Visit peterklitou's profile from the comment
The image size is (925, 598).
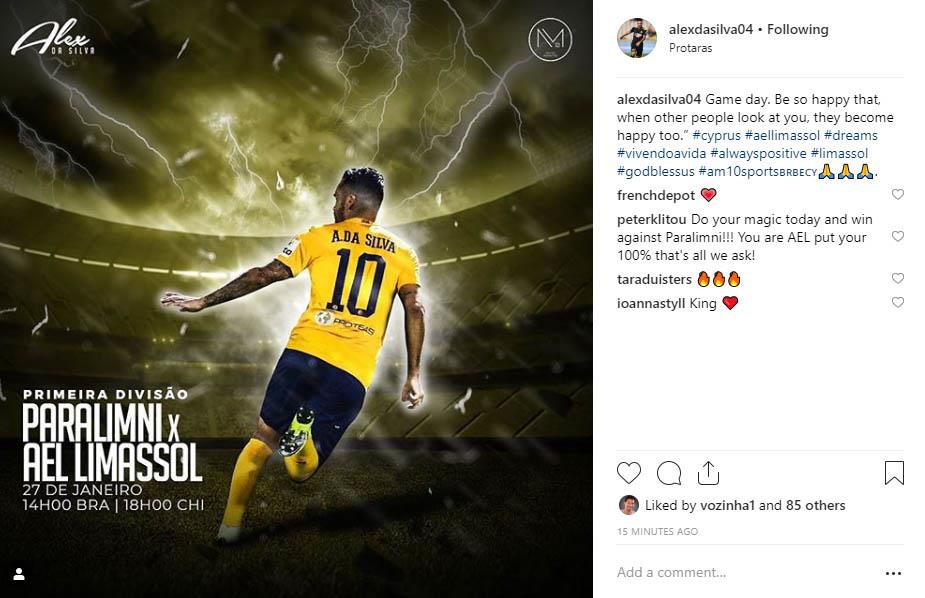(x=651, y=219)
